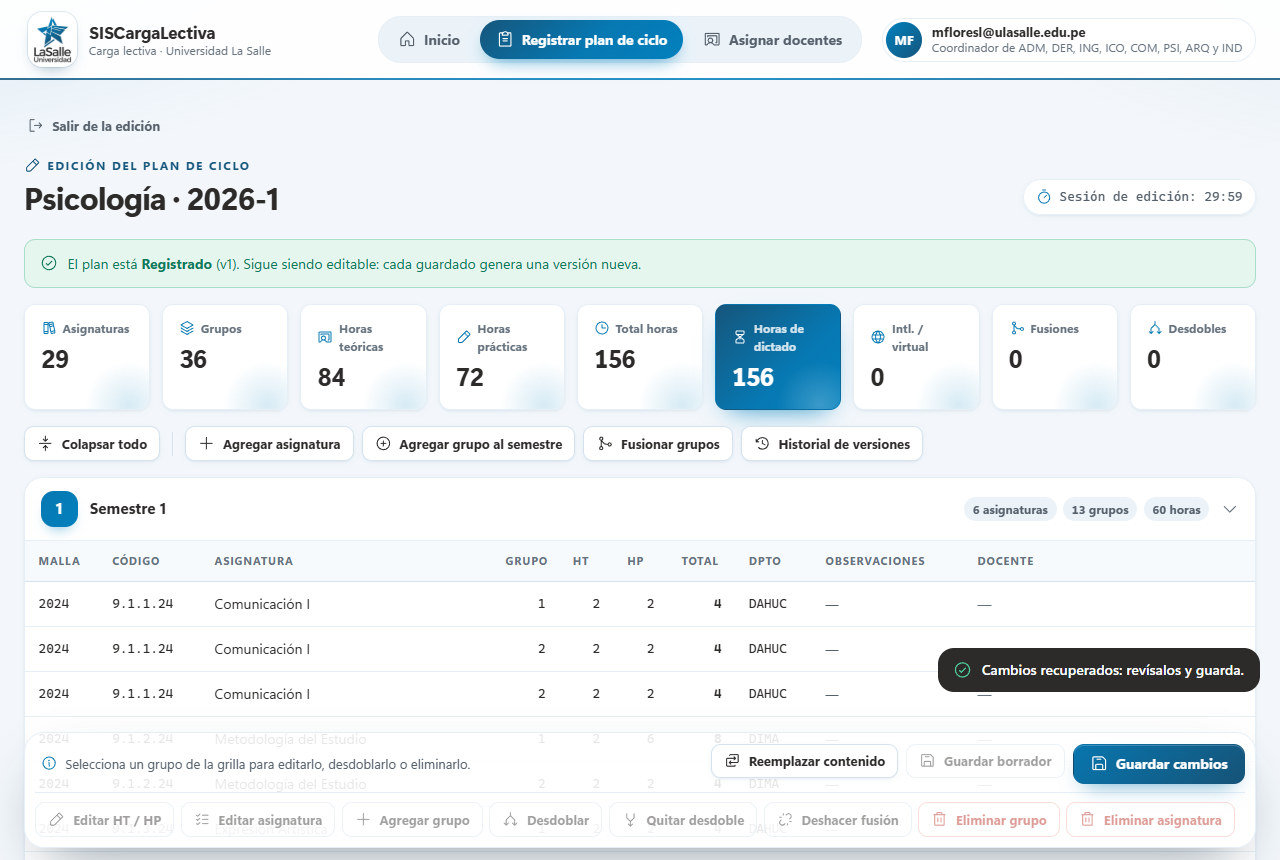Viewport: 1280px width, 860px height.
Task: Click the ASIGNATURA column header
Action: [254, 561]
